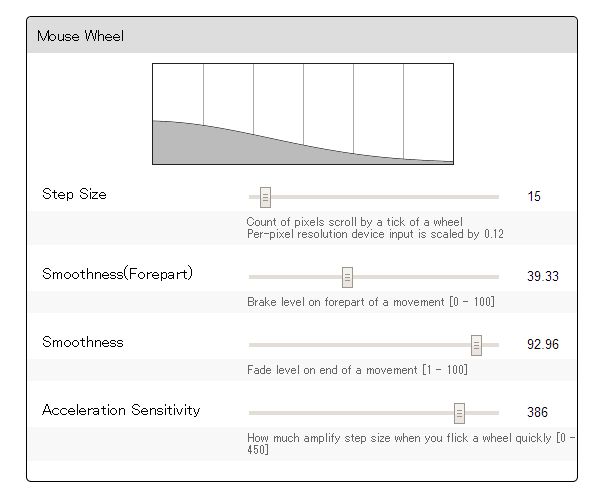Grab the Smoothness(Forepart) slider thumb
This screenshot has height=491, width=606.
[x=347, y=277]
